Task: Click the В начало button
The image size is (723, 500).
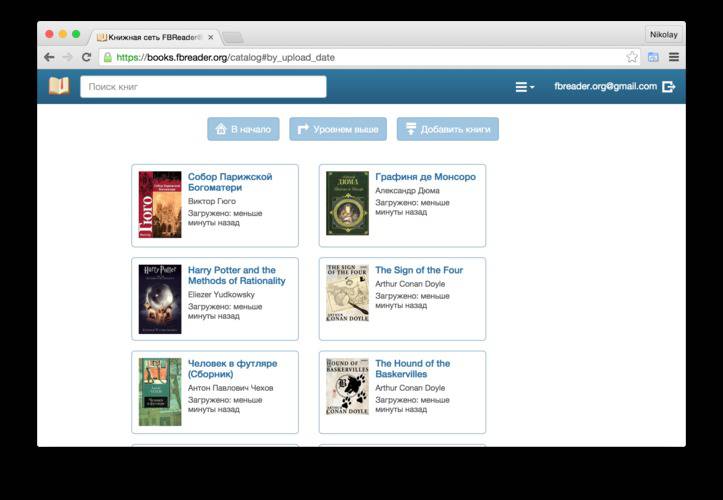Action: click(243, 129)
